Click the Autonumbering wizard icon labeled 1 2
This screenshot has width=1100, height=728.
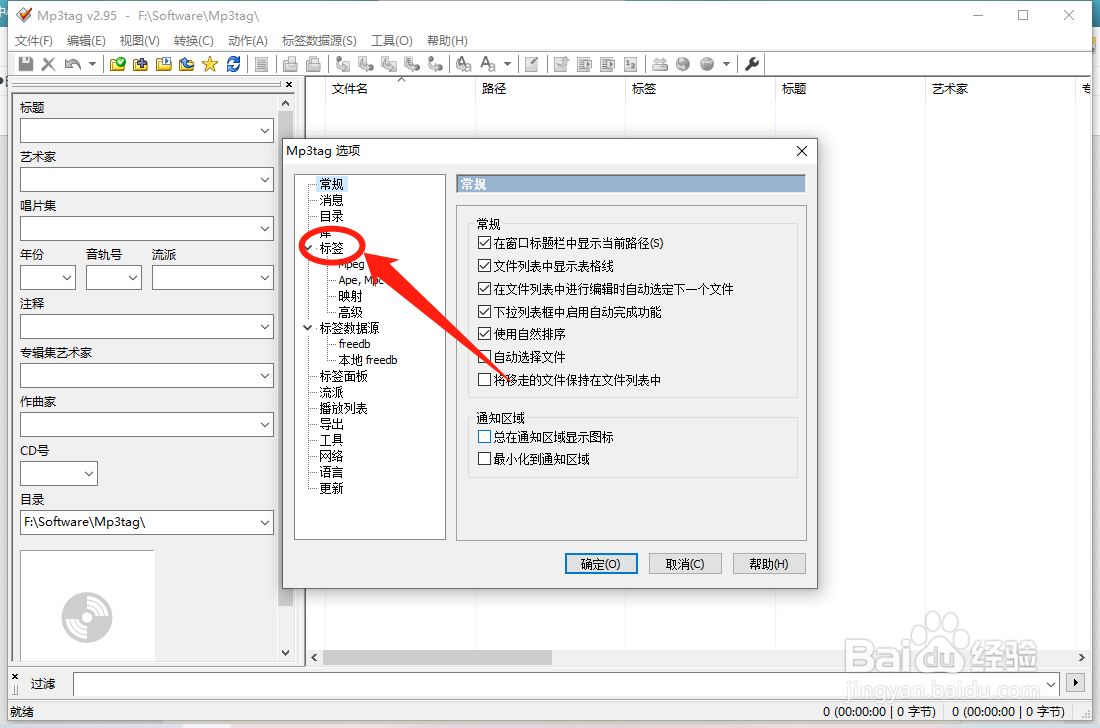coord(631,64)
